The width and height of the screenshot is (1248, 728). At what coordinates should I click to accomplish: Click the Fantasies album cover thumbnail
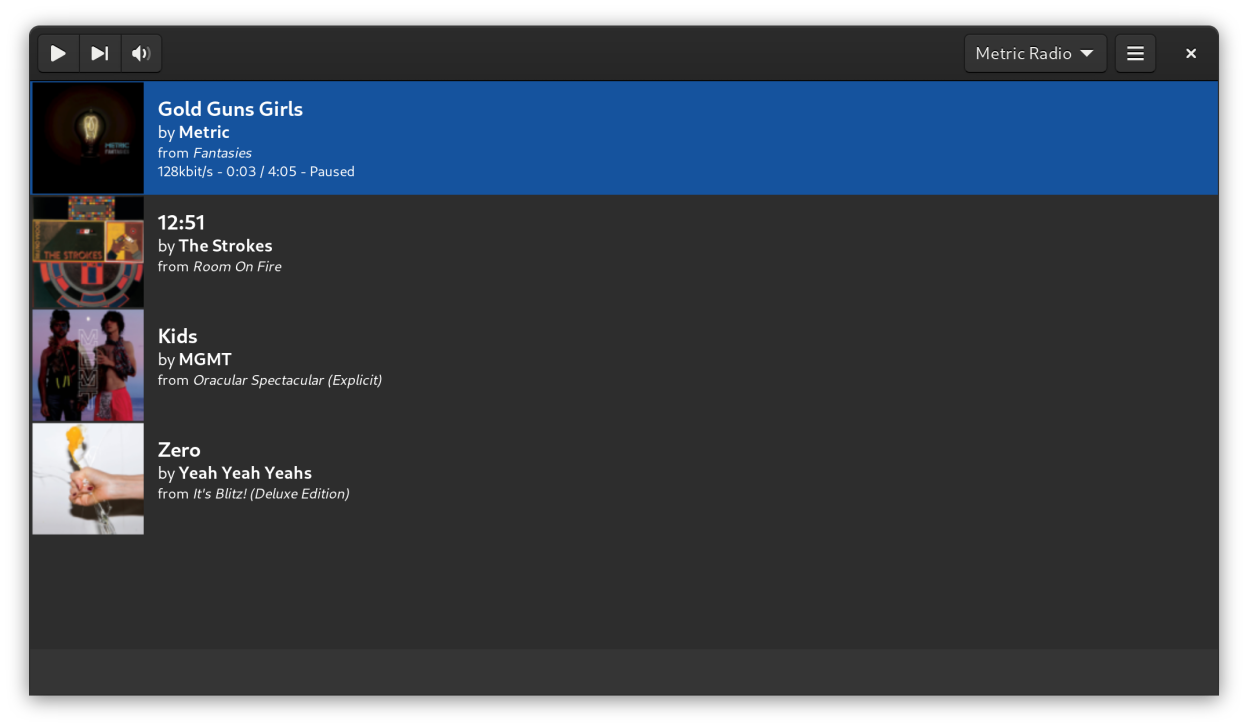(x=88, y=138)
